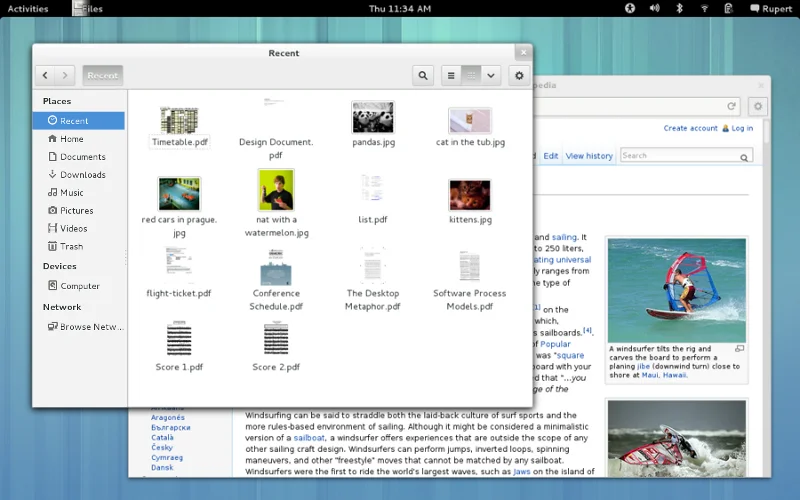Click the browser reload icon
The height and width of the screenshot is (500, 800).
(732, 106)
